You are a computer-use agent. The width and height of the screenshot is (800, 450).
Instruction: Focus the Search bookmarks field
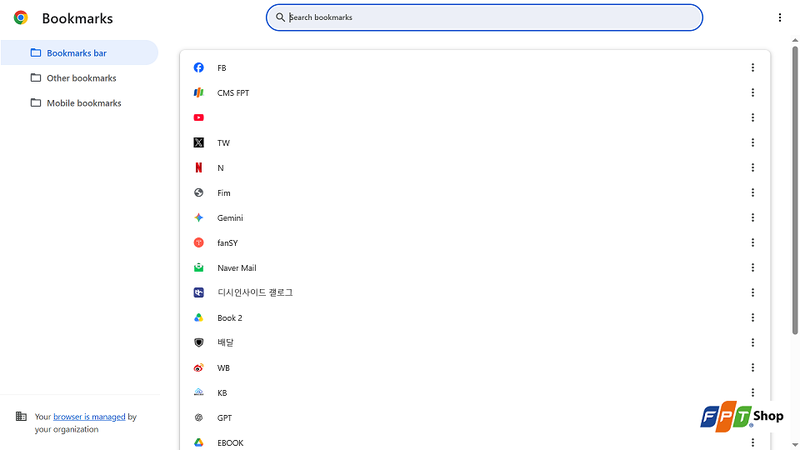point(484,17)
